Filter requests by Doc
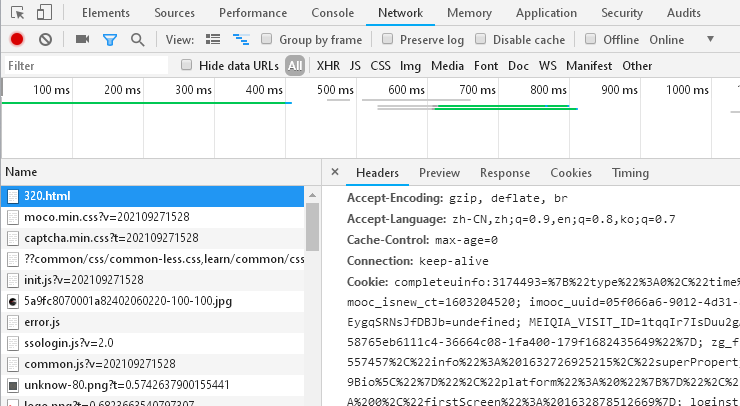Viewport: 740px width, 406px height. tap(518, 66)
